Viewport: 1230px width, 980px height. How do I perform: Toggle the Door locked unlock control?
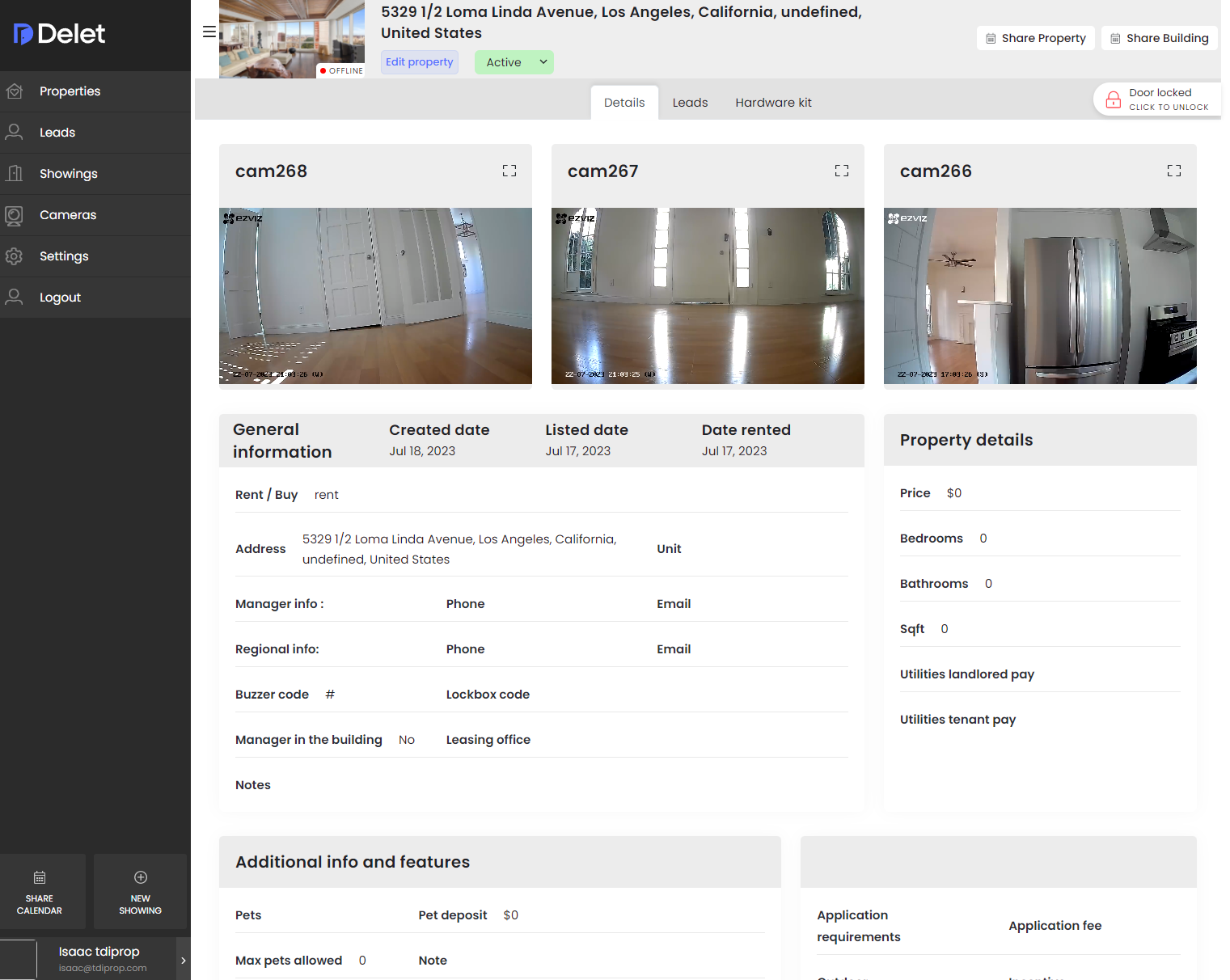click(x=1158, y=99)
